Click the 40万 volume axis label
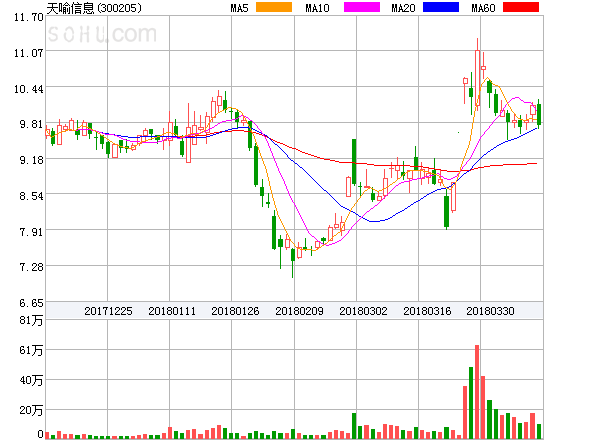This screenshot has width=600, height=440. pyautogui.click(x=31, y=380)
